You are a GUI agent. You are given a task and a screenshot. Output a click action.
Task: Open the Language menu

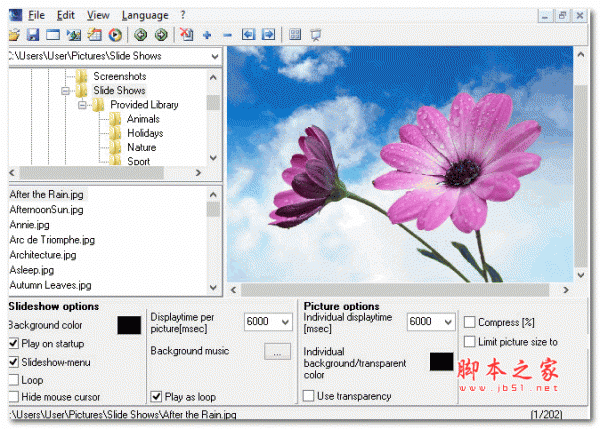145,15
